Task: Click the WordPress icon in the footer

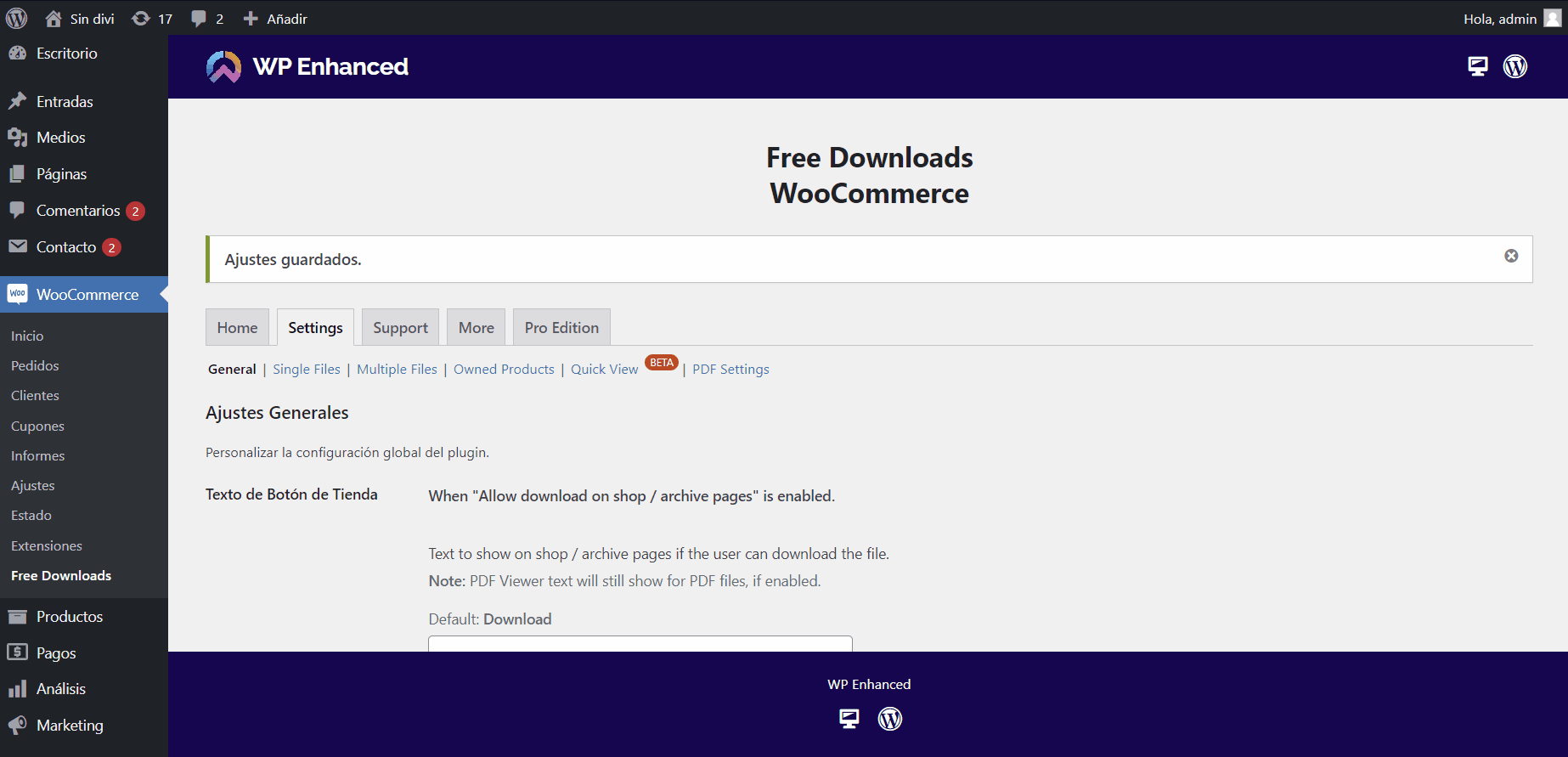Action: tap(889, 719)
